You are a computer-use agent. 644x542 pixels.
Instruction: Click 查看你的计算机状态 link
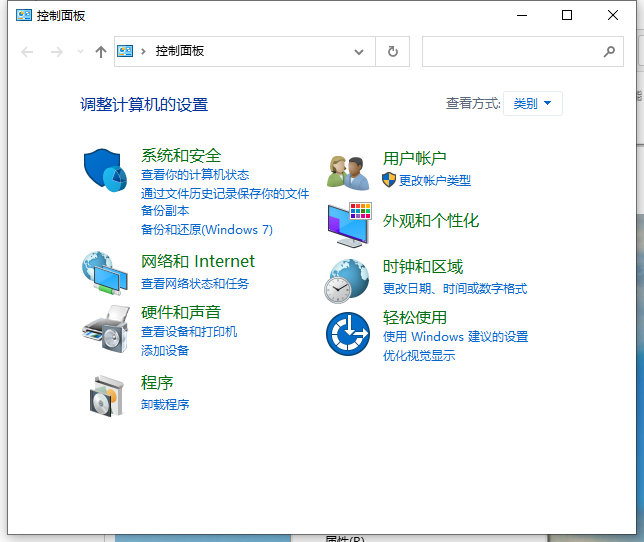[x=195, y=175]
